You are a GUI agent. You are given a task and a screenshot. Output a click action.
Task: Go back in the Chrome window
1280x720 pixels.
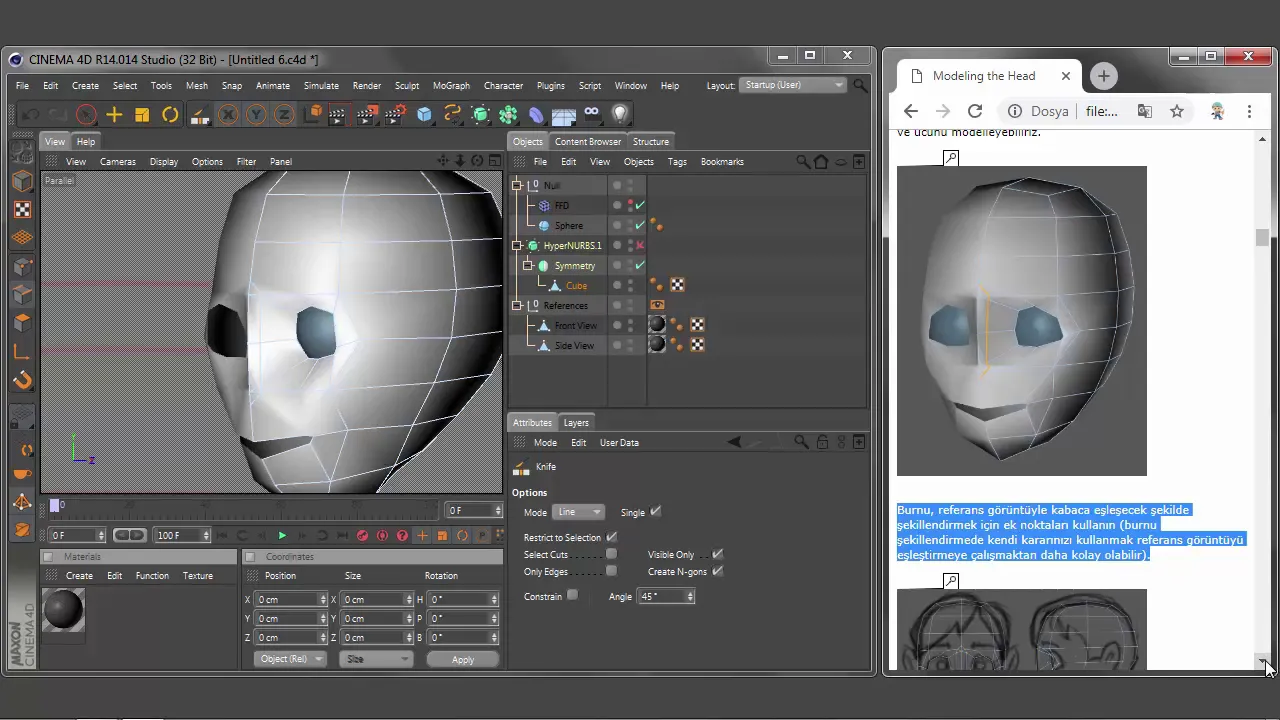tap(910, 111)
